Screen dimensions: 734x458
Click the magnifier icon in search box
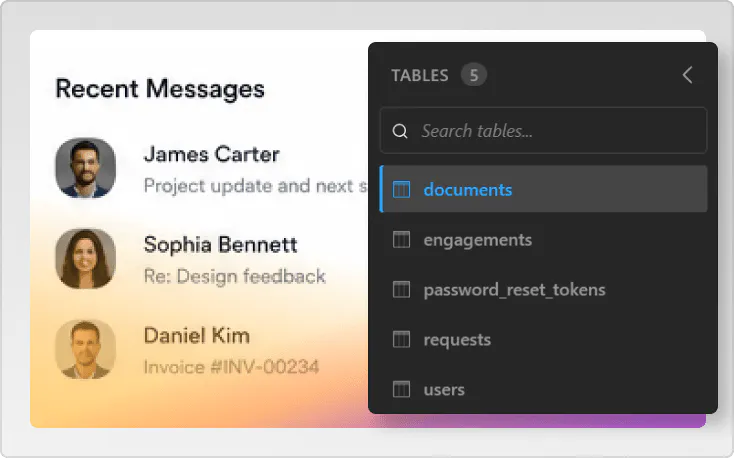click(x=400, y=131)
